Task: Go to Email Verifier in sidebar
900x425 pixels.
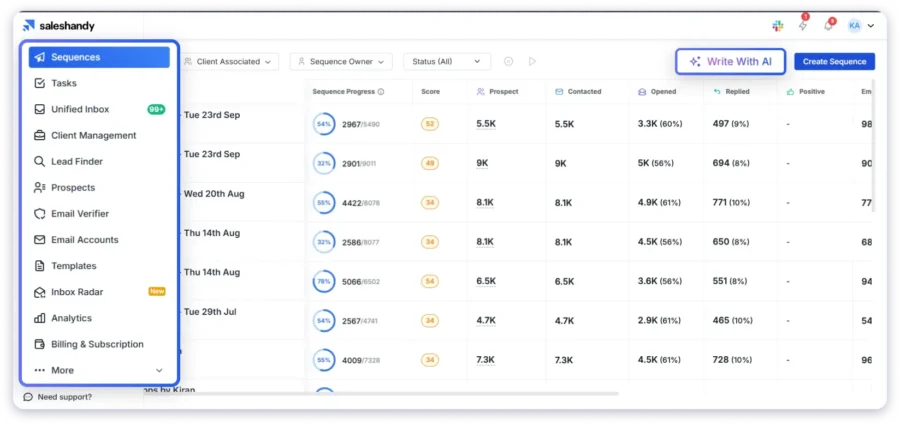Action: point(80,213)
